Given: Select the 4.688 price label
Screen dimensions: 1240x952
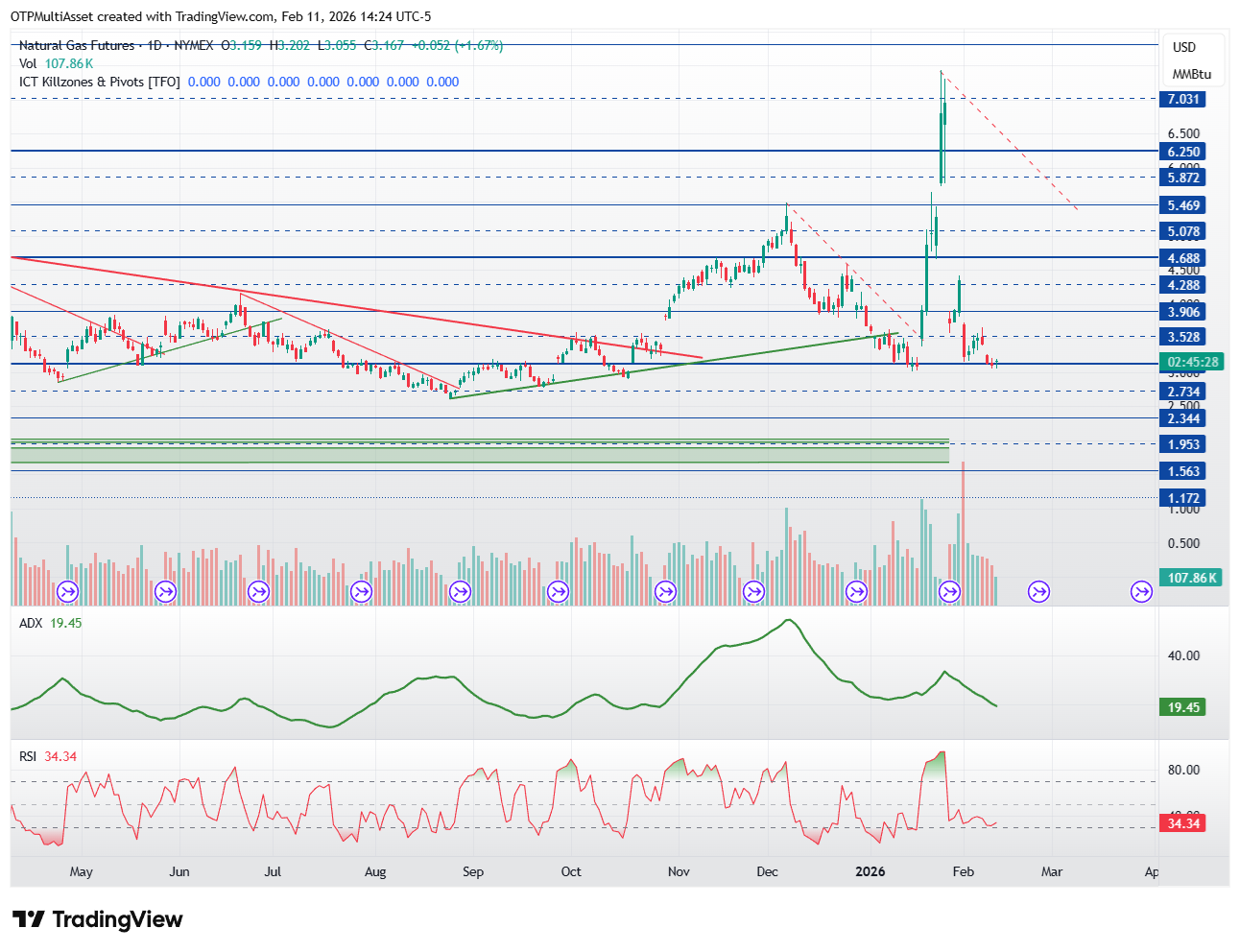Looking at the screenshot, I should coord(1182,258).
